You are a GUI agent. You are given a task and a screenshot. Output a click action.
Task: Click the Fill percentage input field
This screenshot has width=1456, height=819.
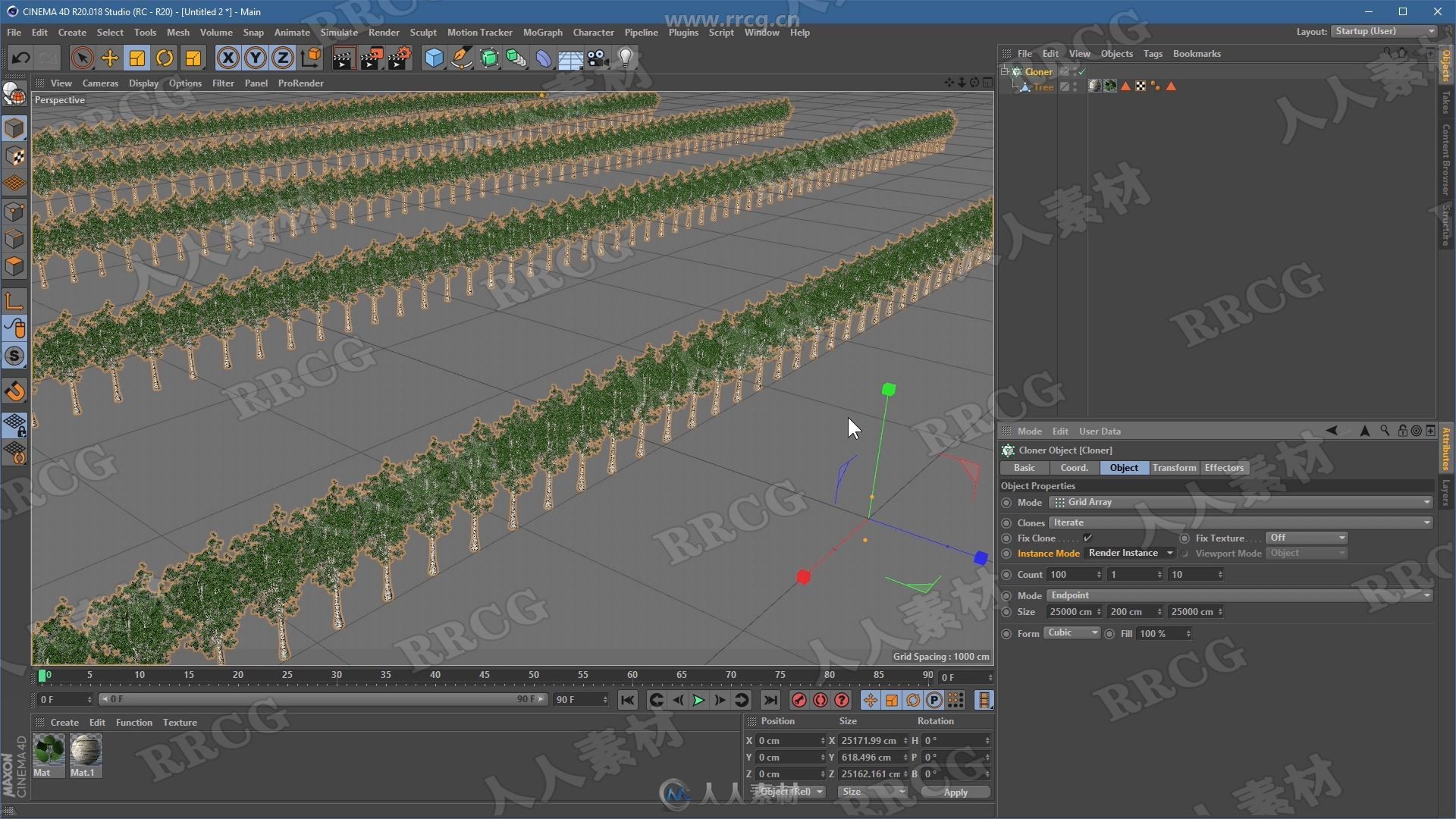pos(1163,634)
